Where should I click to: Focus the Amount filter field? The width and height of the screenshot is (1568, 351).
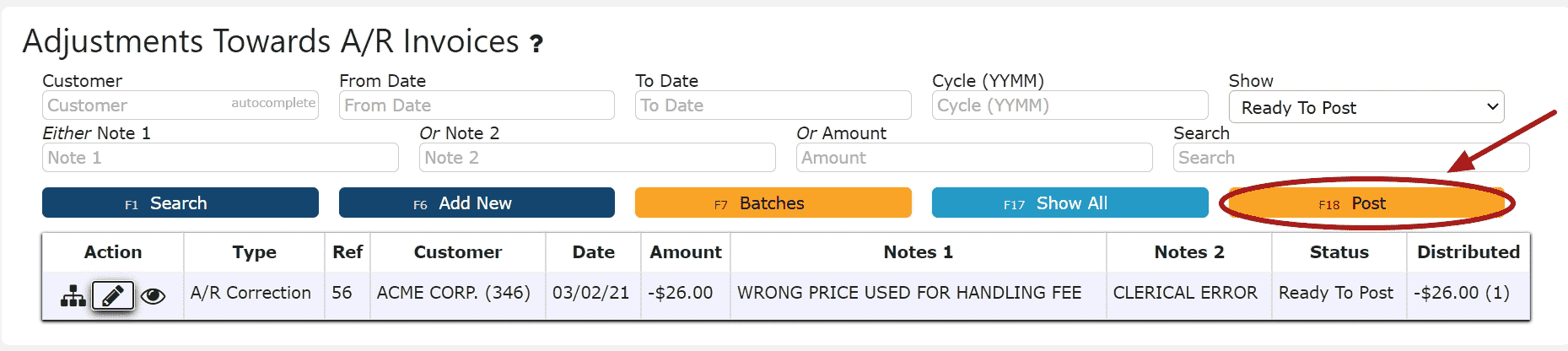click(x=974, y=158)
